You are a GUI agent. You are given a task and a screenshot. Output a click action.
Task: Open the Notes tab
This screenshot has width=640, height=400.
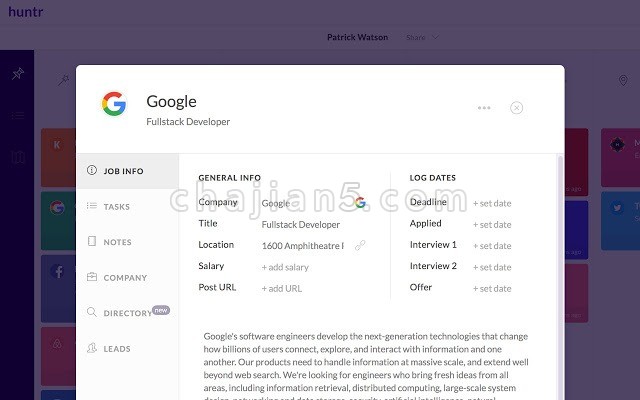[116, 242]
